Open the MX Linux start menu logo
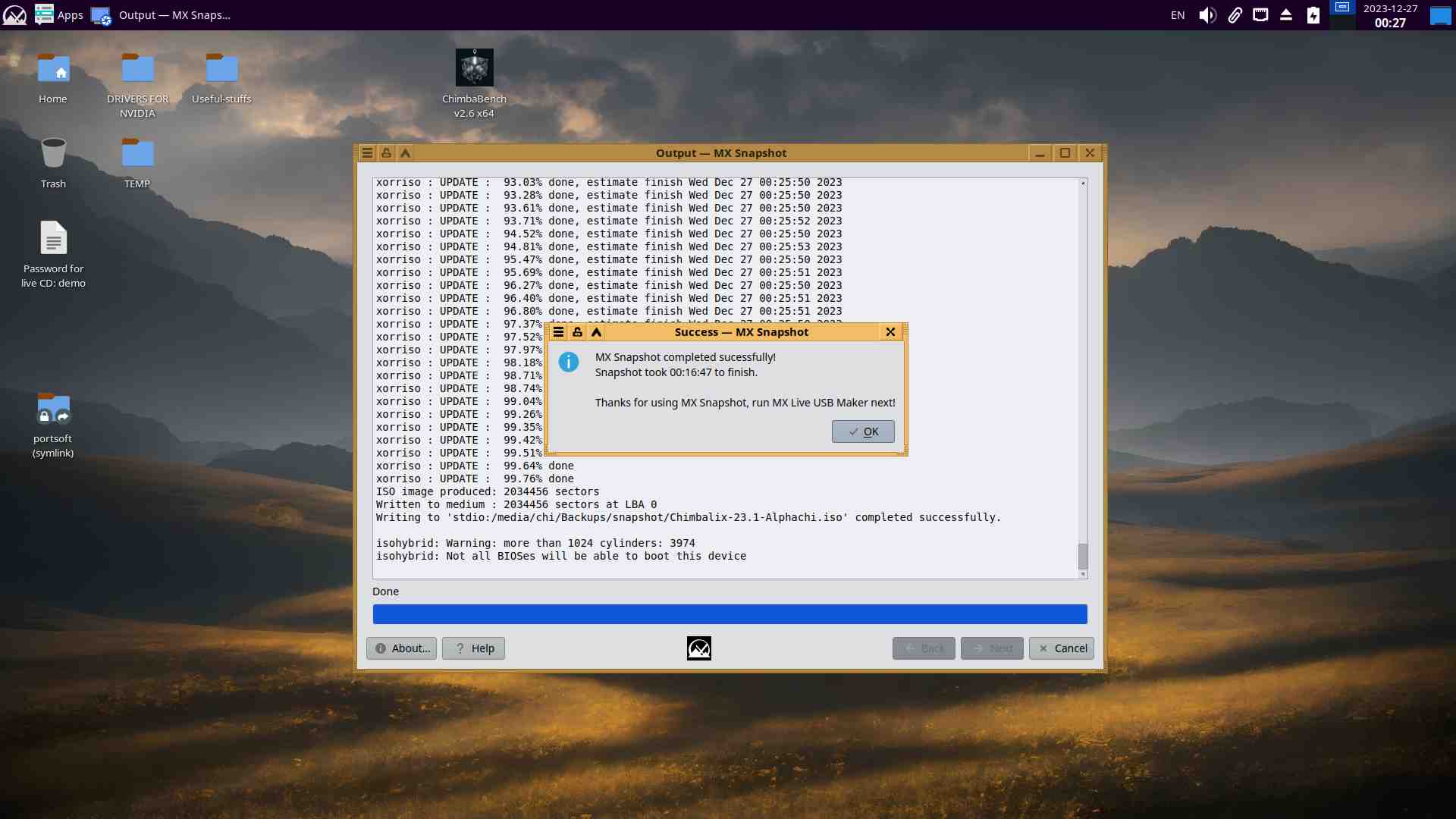The height and width of the screenshot is (819, 1456). coord(14,14)
